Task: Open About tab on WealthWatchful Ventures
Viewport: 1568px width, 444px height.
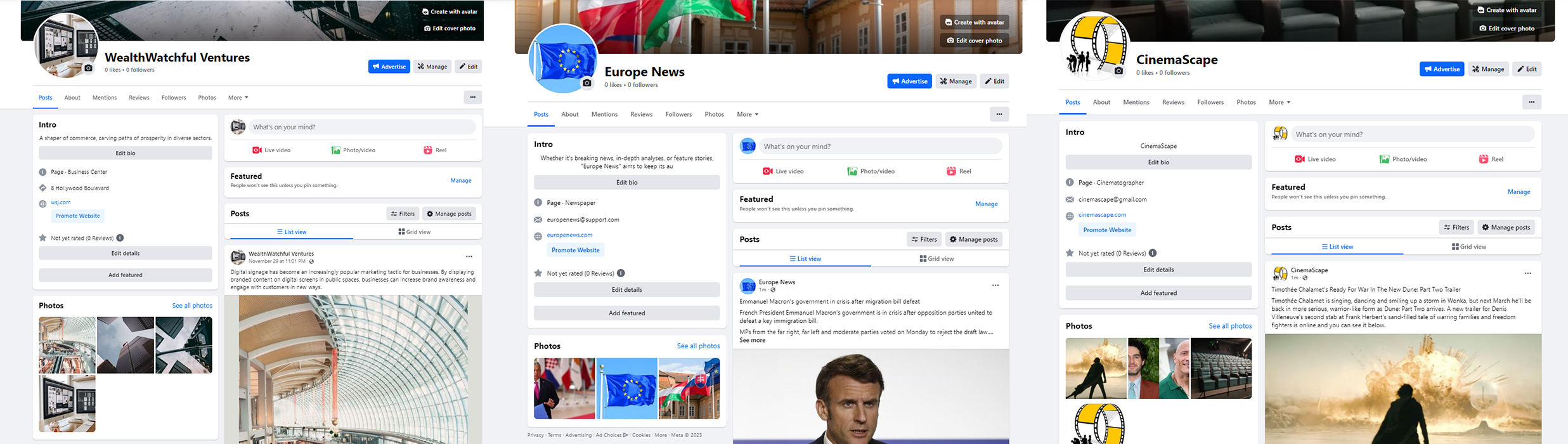Action: click(x=72, y=98)
